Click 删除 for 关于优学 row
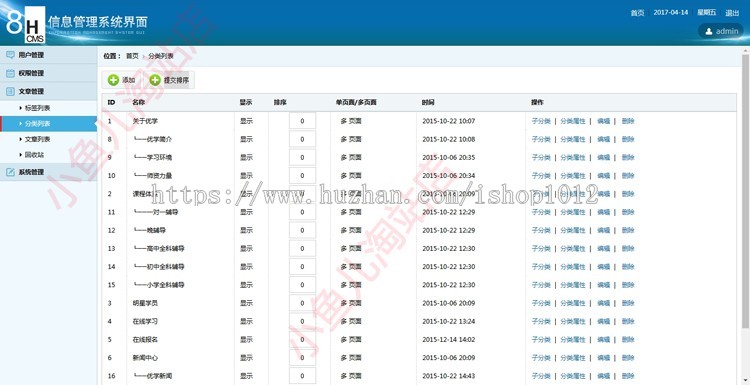The width and height of the screenshot is (750, 385). (x=628, y=121)
